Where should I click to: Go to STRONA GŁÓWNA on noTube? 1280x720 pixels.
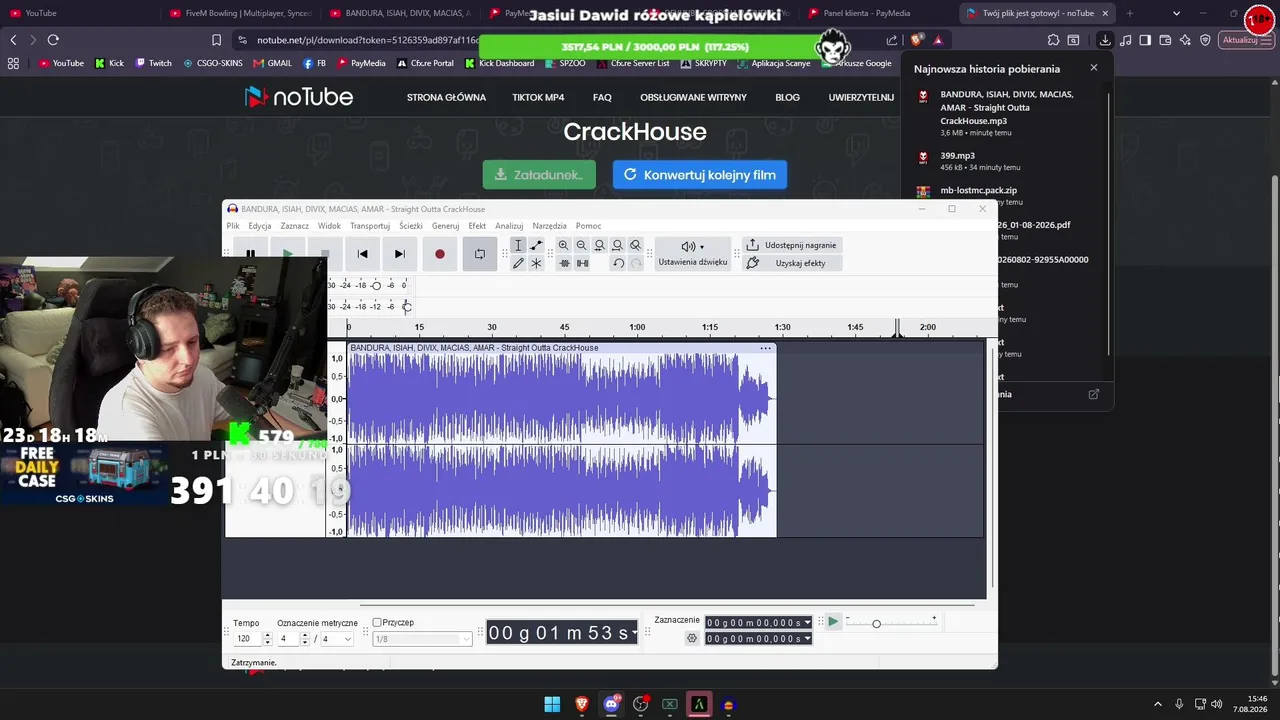coord(446,97)
